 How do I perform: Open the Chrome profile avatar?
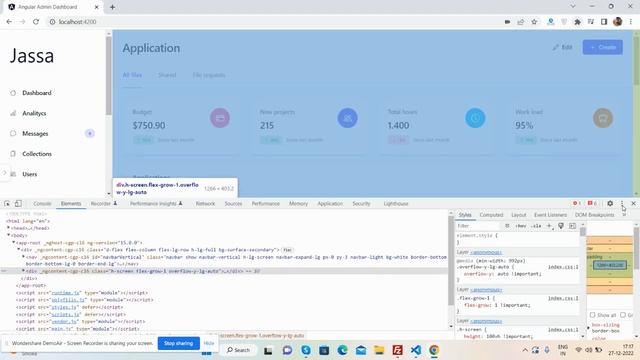618,22
